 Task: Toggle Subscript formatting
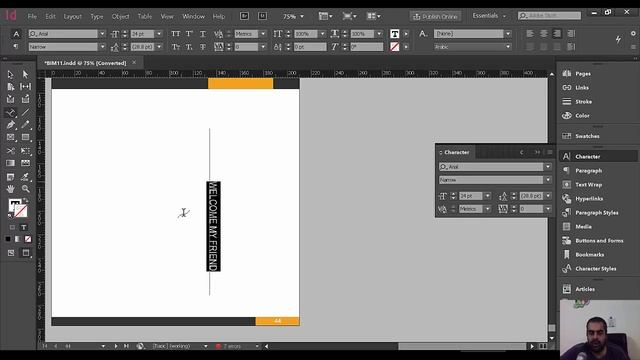coord(189,47)
